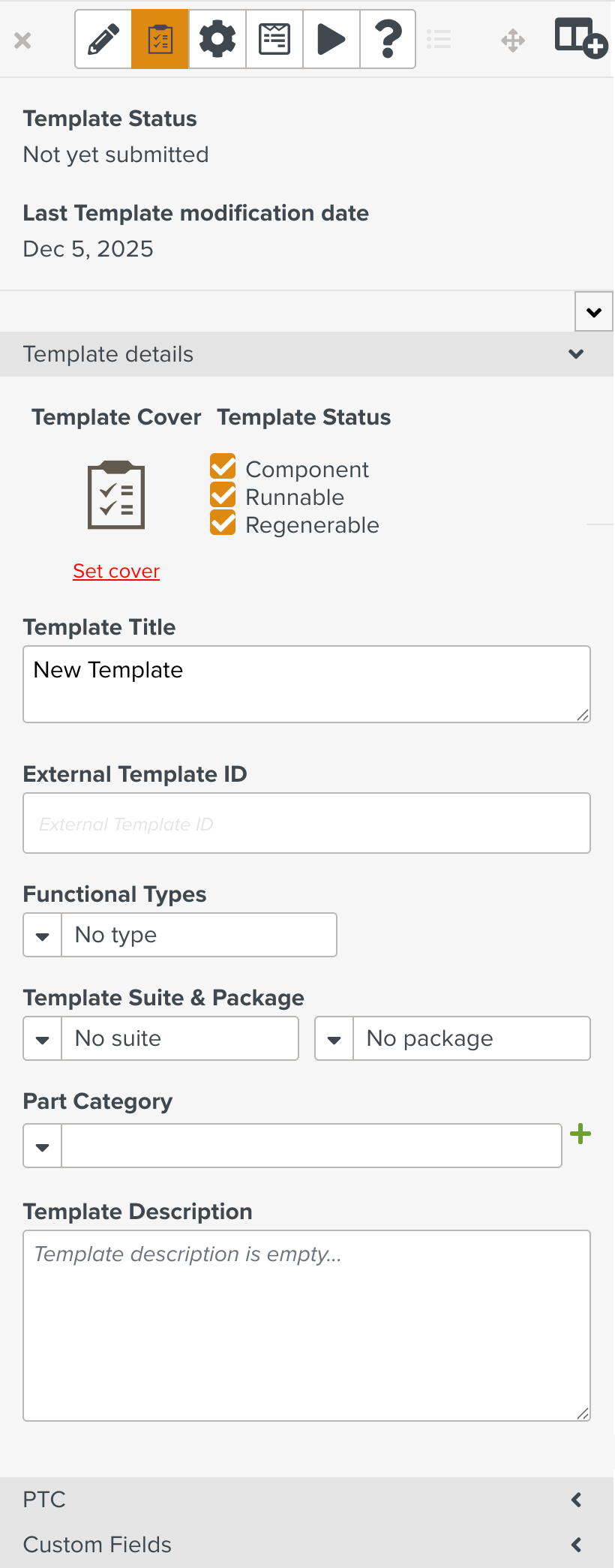This screenshot has width=615, height=1568.
Task: Select the clipboard checklist template details icon
Action: 160,39
